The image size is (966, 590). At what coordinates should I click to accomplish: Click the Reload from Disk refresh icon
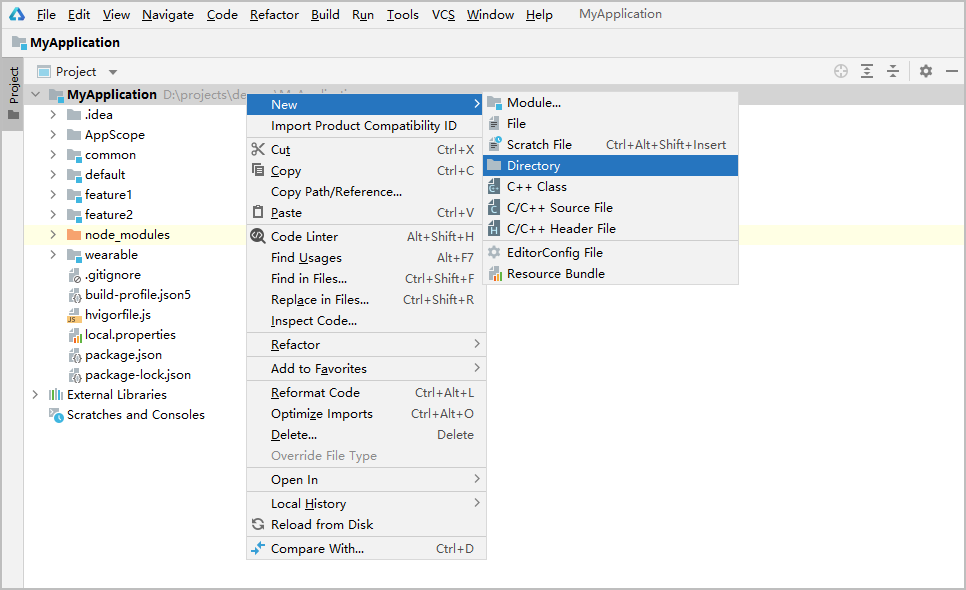(x=258, y=524)
